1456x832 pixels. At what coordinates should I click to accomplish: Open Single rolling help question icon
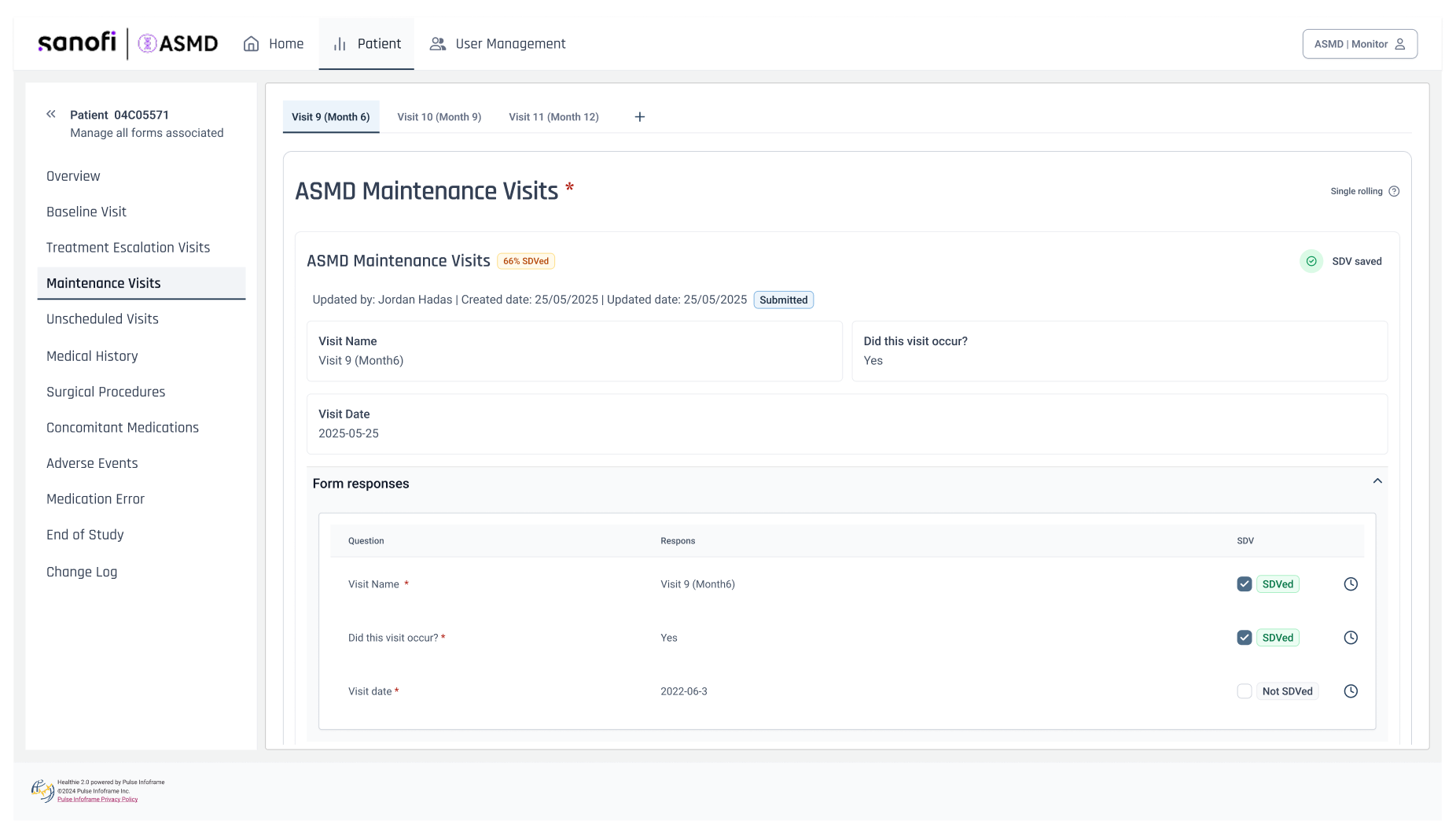click(1394, 191)
